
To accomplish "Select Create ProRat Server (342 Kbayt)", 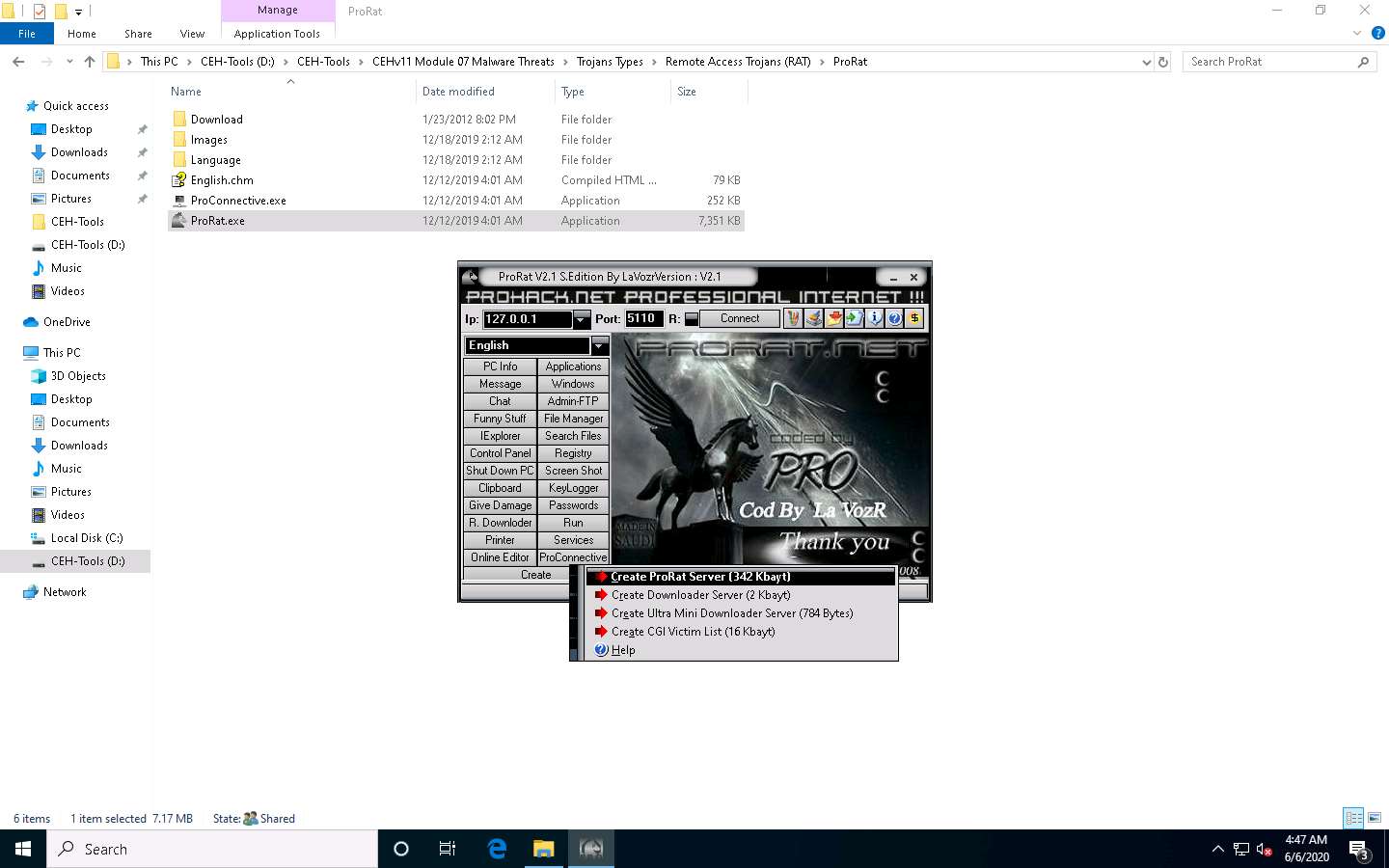I will pos(741,577).
